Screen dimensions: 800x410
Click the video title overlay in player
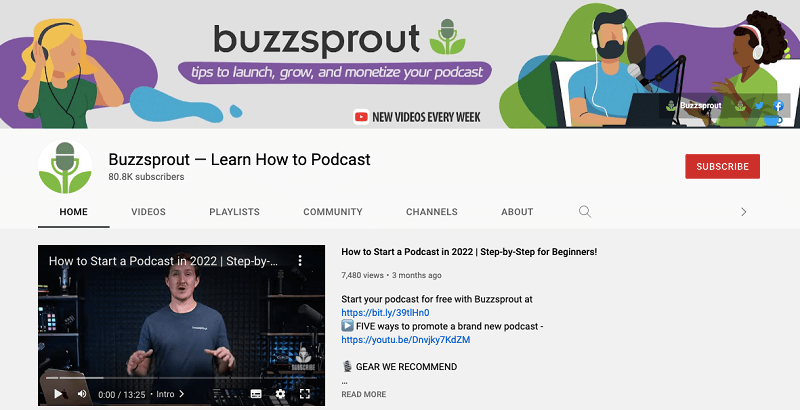(163, 261)
